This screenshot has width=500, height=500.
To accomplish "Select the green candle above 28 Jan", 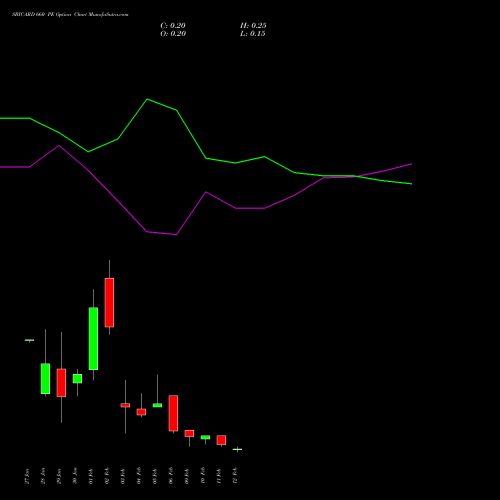I will (x=45, y=378).
